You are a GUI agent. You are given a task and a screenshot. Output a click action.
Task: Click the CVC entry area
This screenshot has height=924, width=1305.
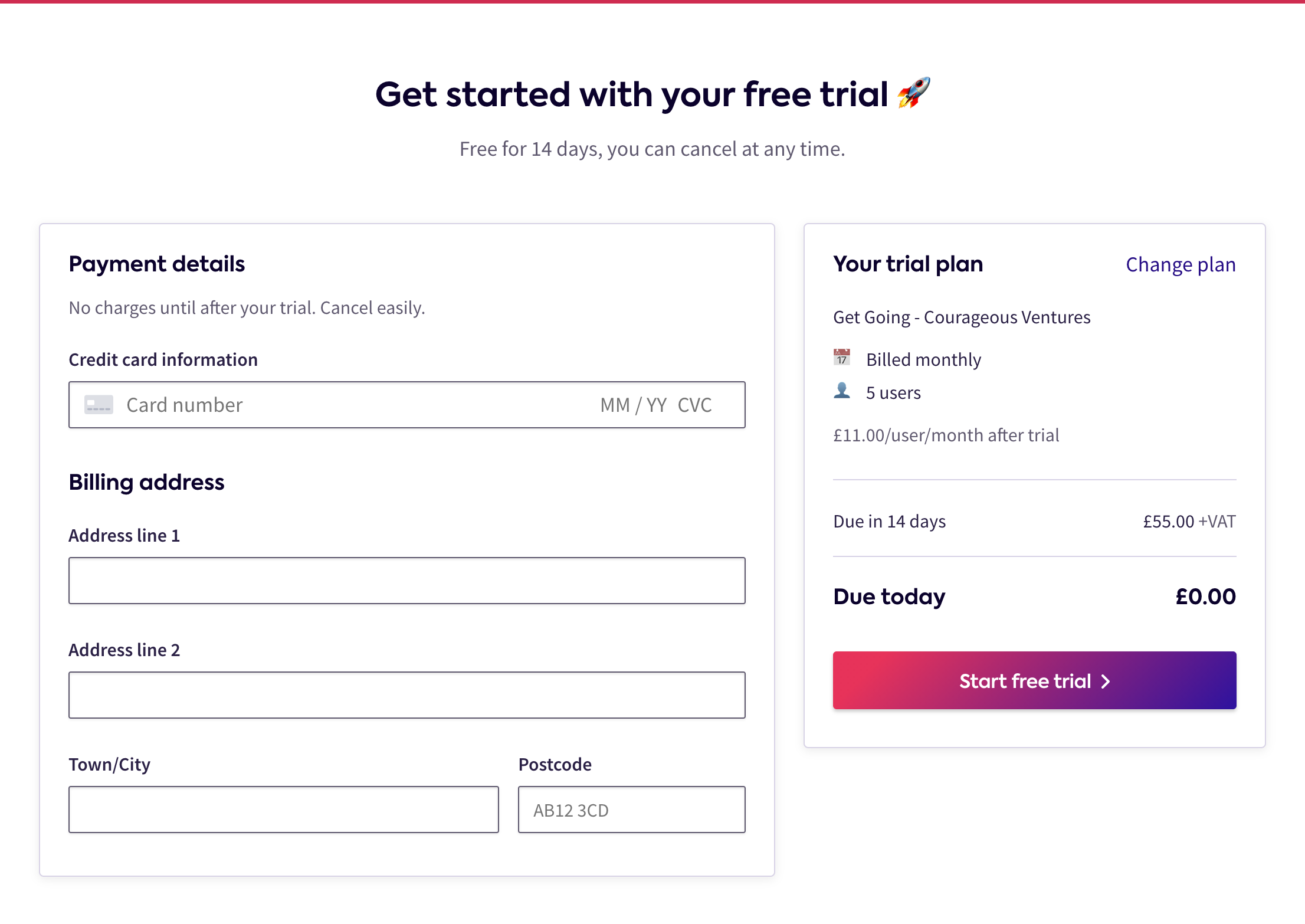click(x=696, y=405)
